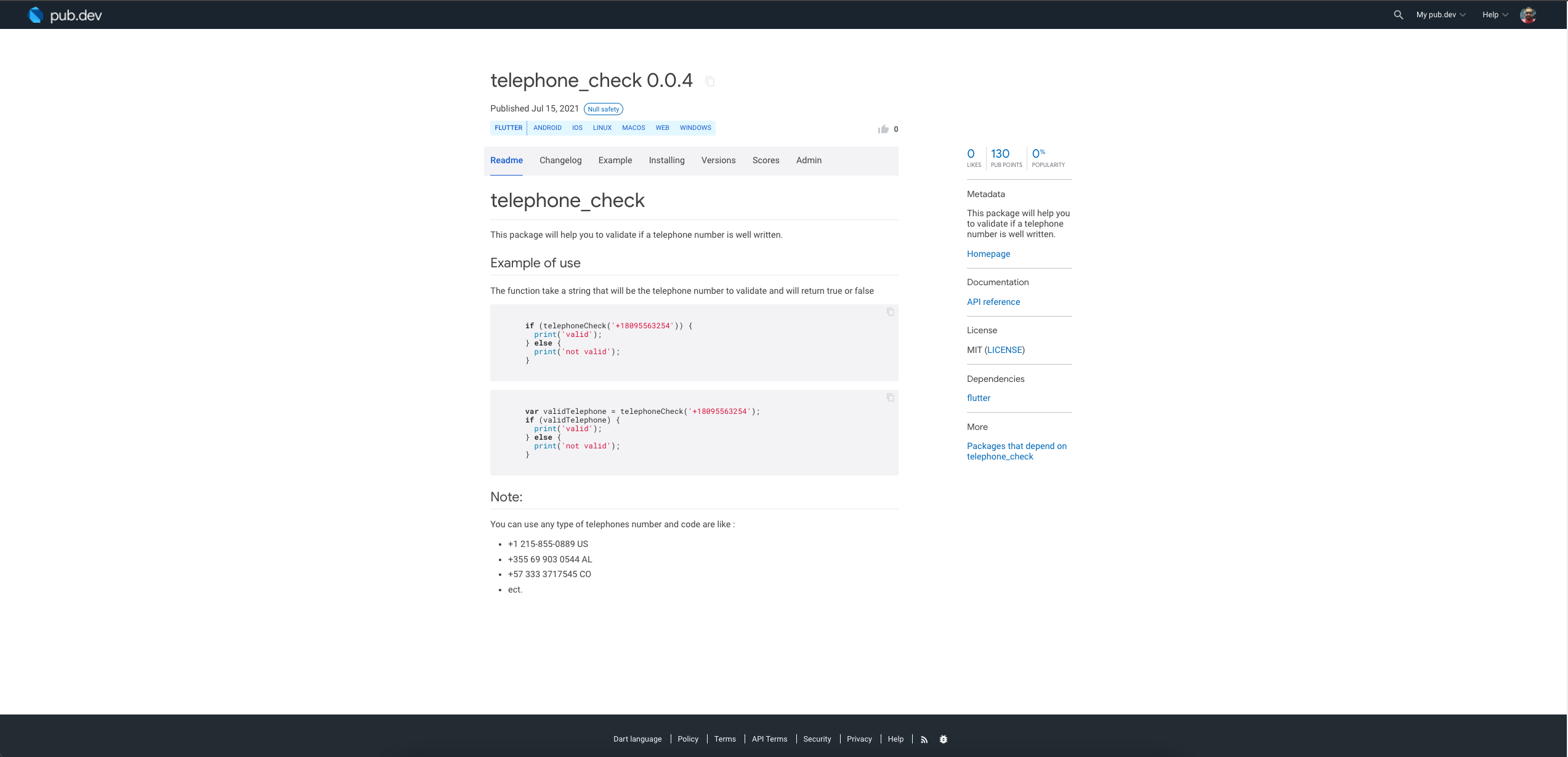Copy first code block with copy icon
This screenshot has width=1568, height=757.
click(890, 312)
